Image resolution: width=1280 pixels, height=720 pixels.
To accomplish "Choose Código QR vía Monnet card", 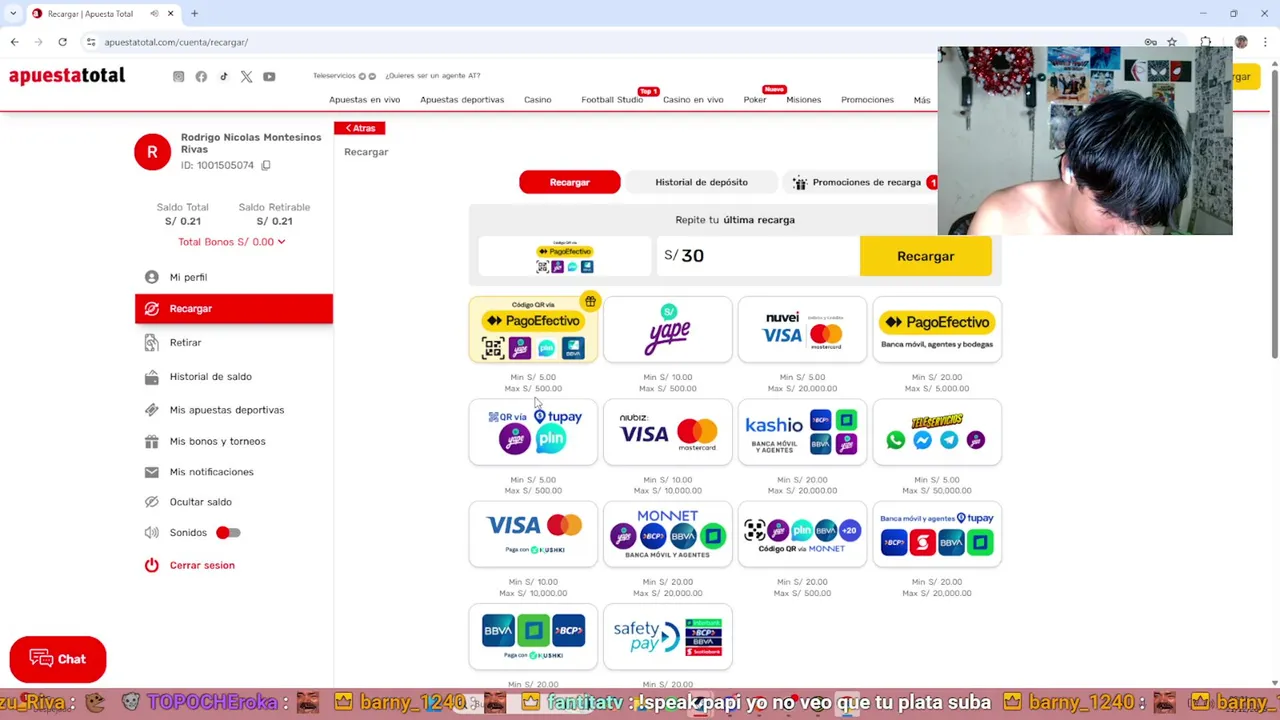I will 802,534.
